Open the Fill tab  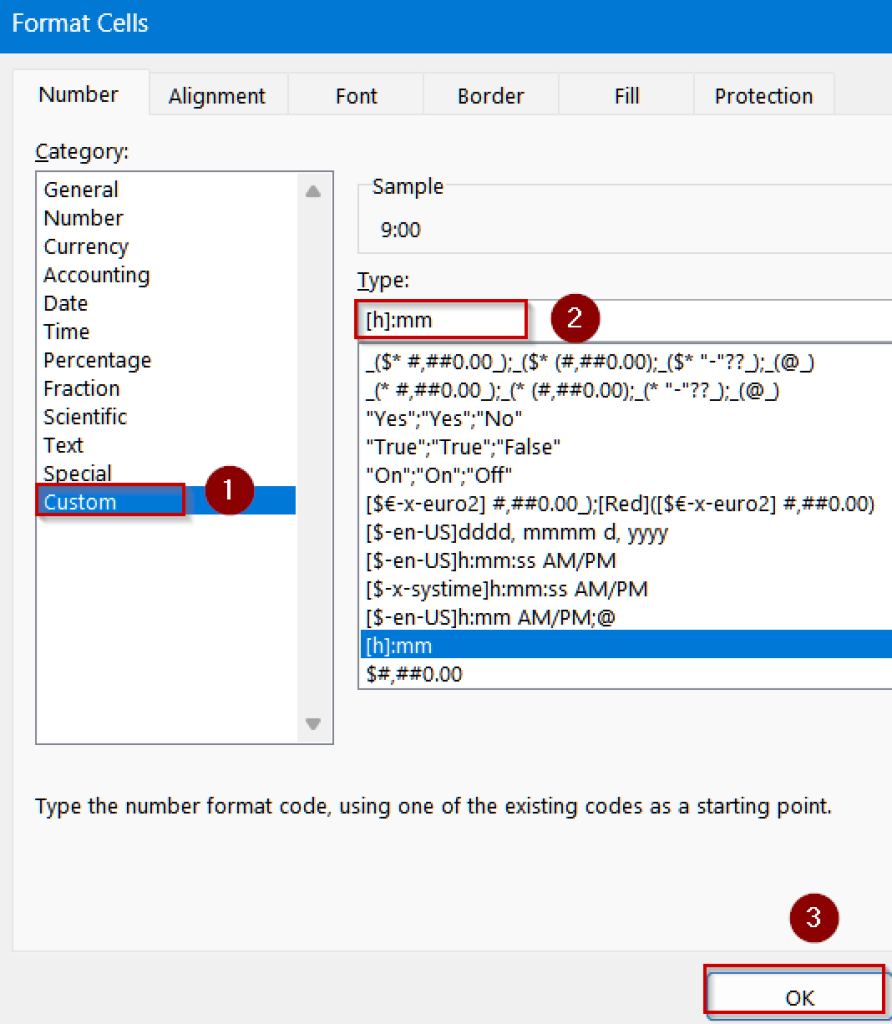626,95
